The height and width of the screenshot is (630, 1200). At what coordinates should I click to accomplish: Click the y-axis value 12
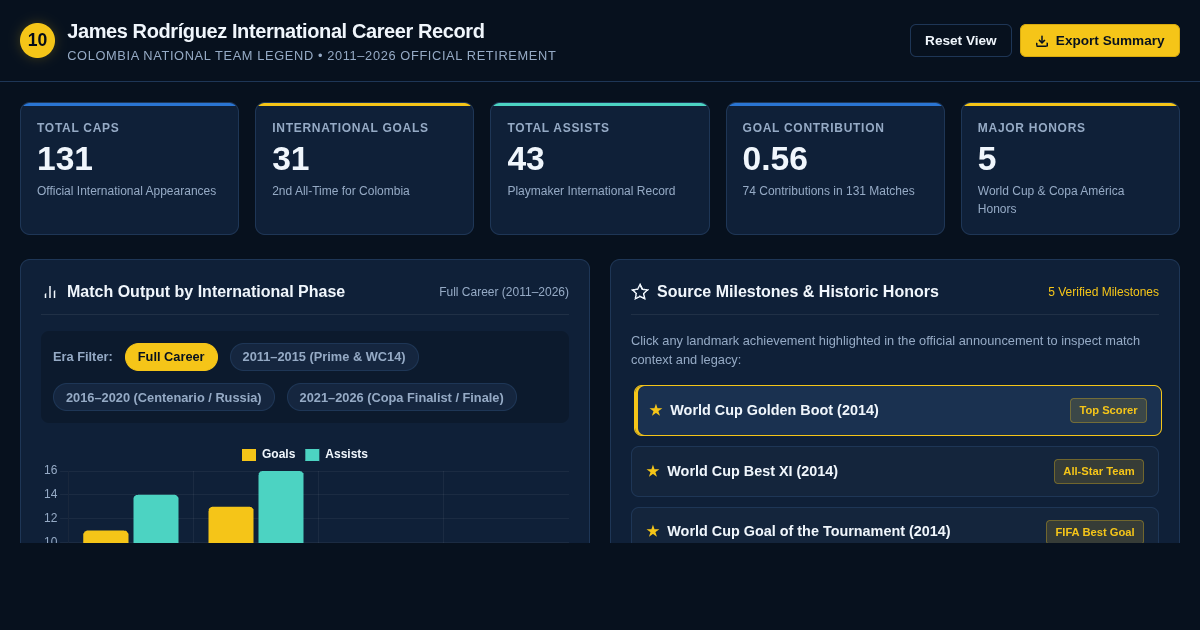click(51, 518)
